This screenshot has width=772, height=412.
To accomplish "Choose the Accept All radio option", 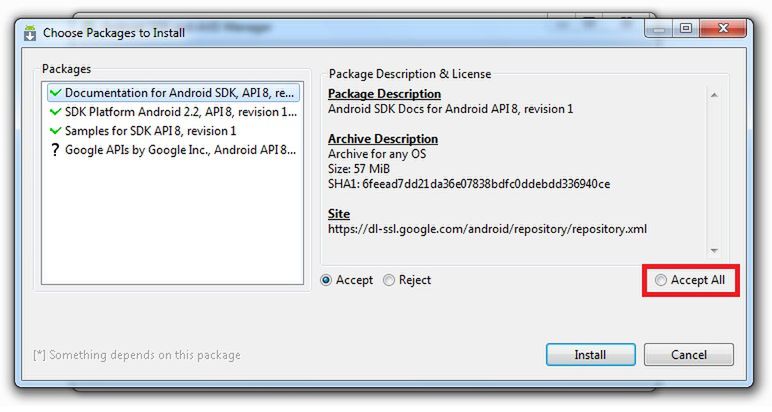I will [x=660, y=280].
